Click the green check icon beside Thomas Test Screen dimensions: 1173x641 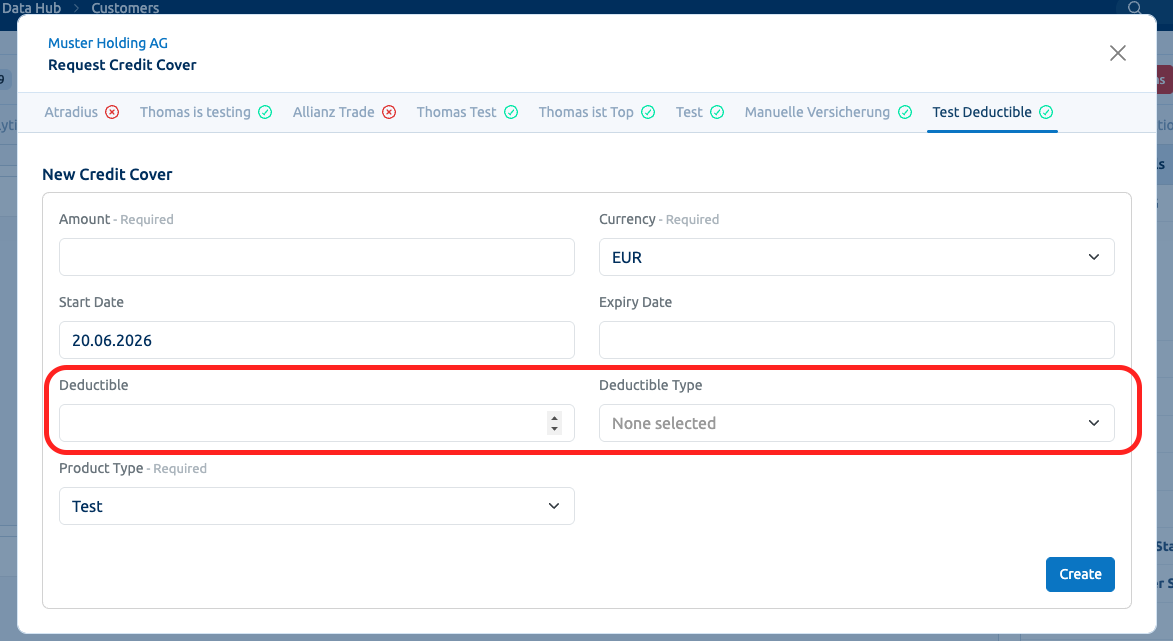click(x=511, y=112)
